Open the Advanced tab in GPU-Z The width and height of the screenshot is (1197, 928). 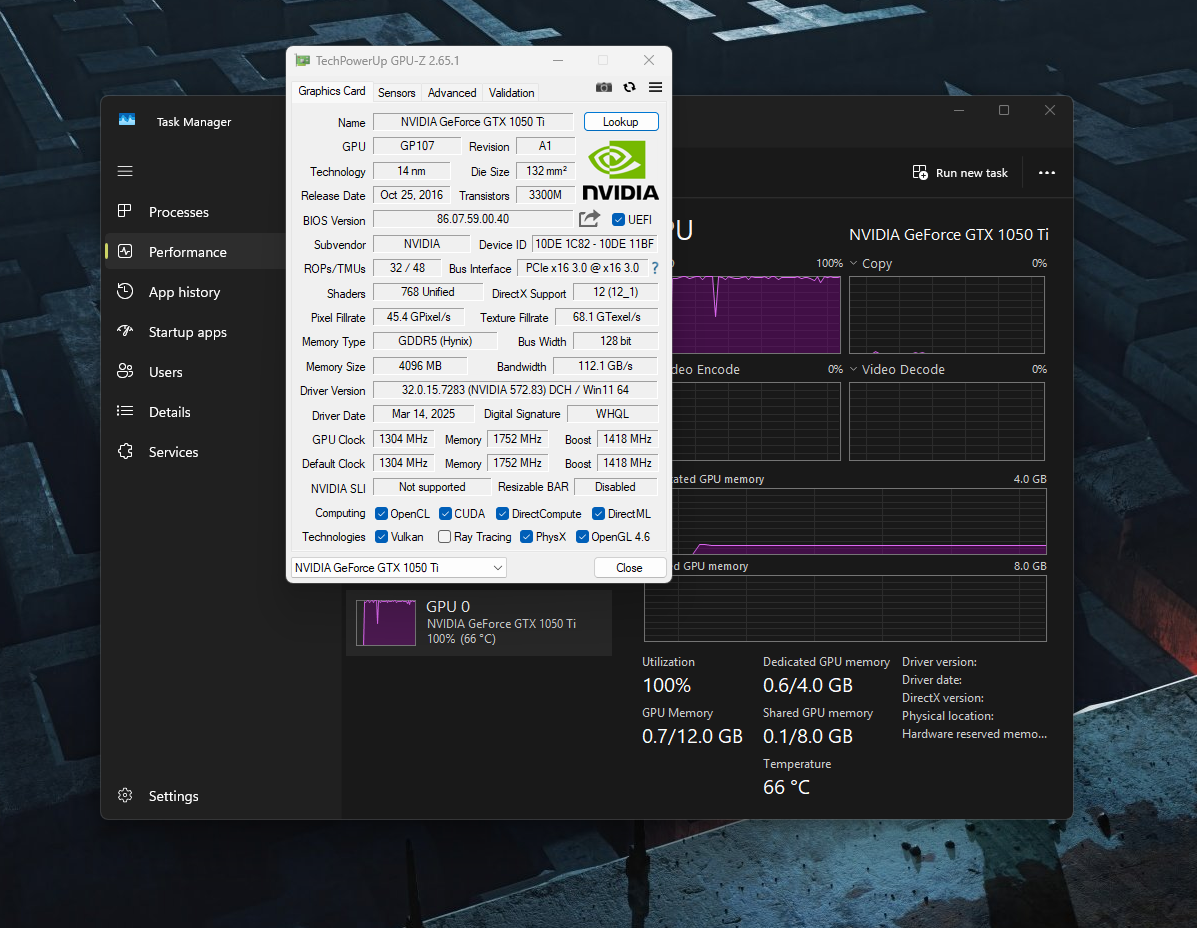[452, 92]
